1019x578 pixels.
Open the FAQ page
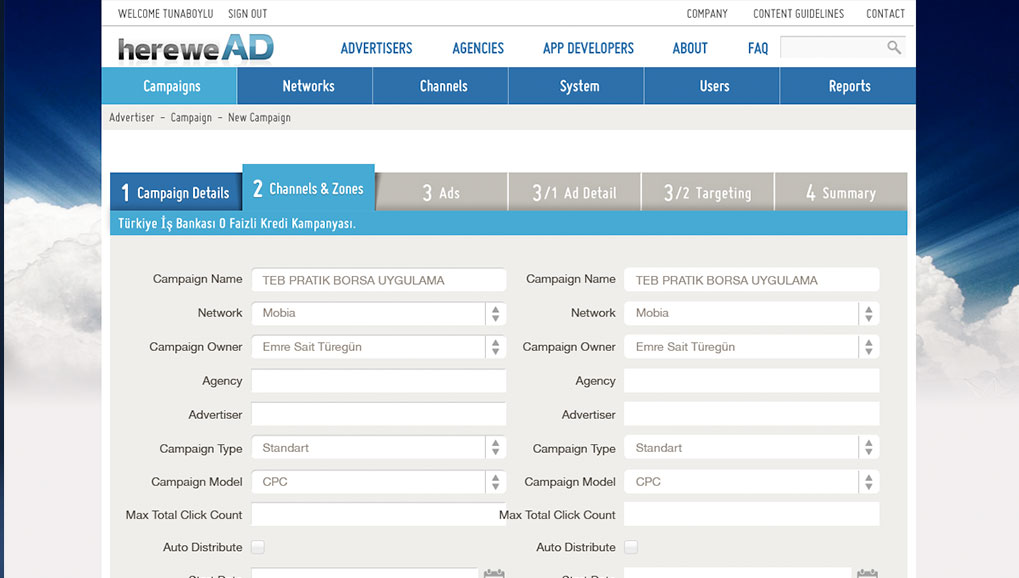(x=758, y=48)
